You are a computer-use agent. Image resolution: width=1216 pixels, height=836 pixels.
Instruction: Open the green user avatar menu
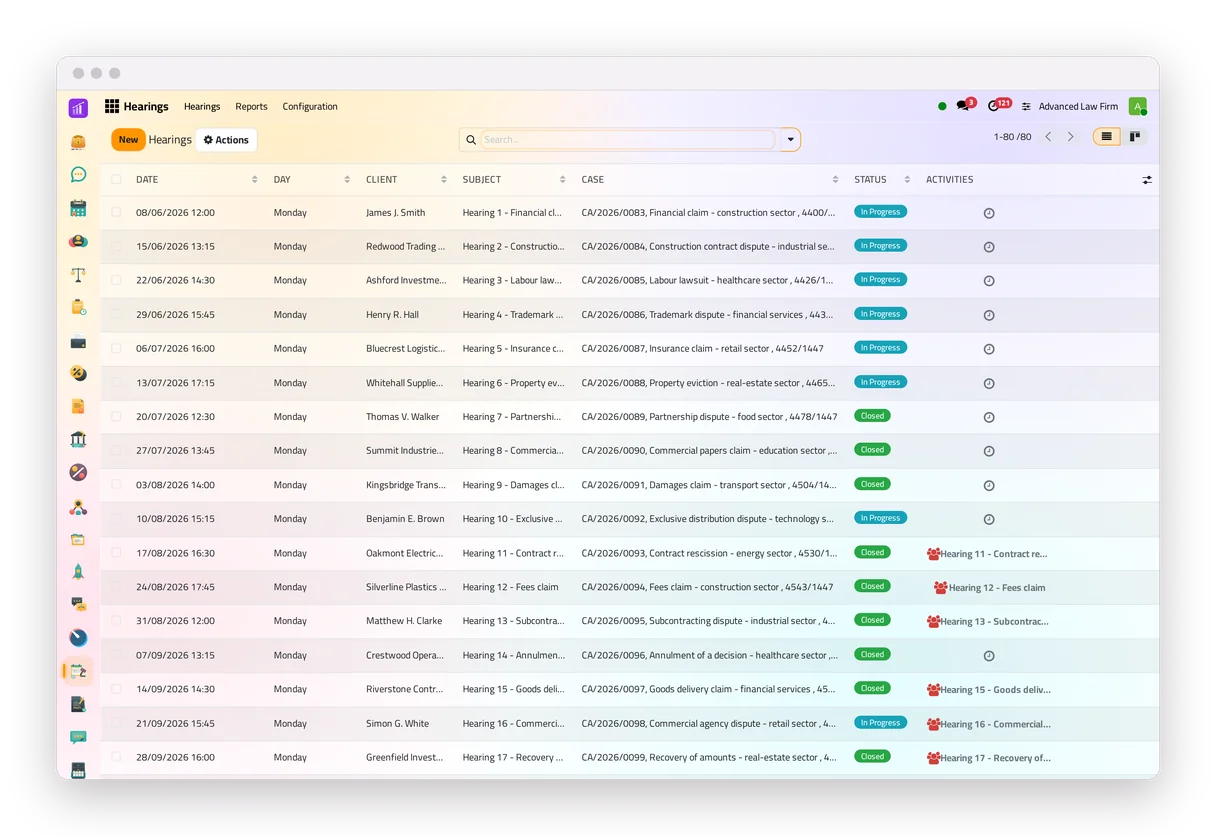(1137, 106)
